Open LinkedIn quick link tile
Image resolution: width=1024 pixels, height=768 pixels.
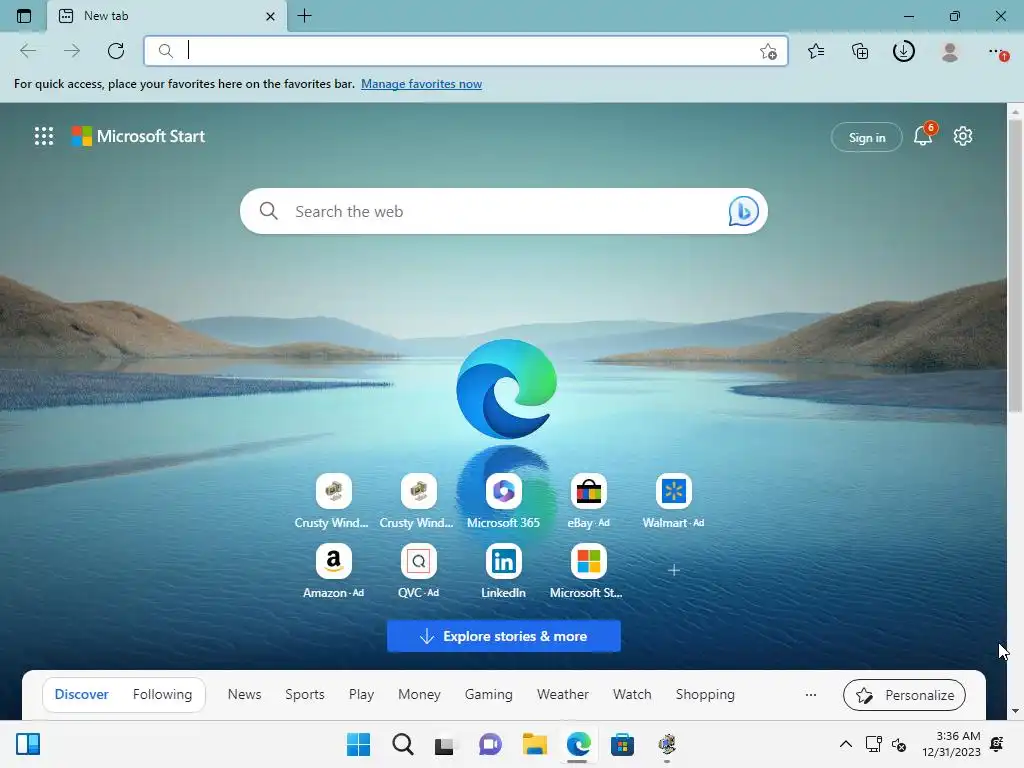point(504,571)
